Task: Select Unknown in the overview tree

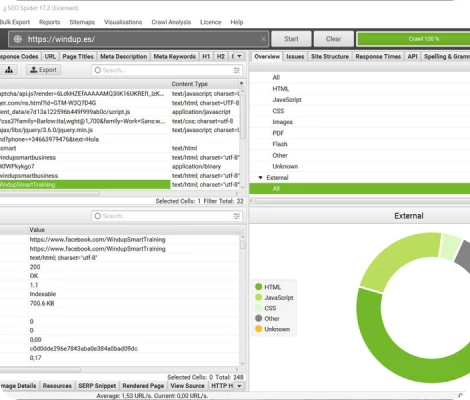Action: [285, 166]
